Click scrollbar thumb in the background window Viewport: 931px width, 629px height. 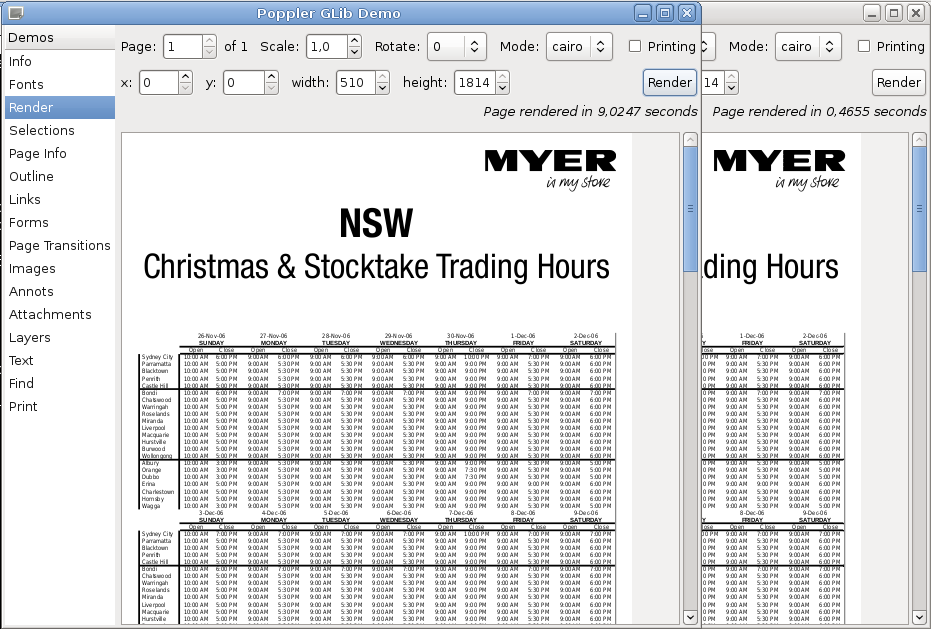coord(919,208)
